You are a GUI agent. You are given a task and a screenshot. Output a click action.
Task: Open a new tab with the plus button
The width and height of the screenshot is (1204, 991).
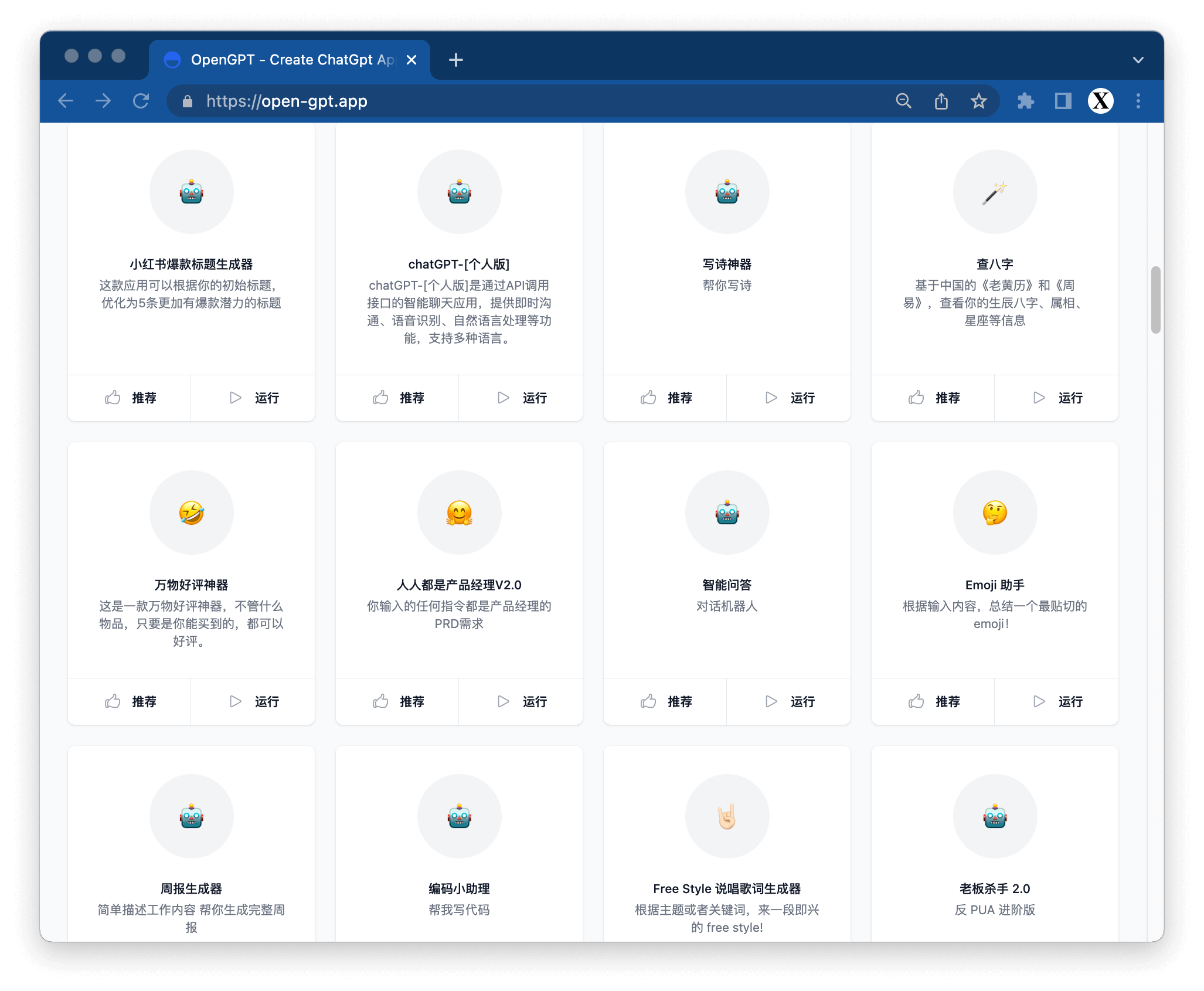(x=455, y=60)
